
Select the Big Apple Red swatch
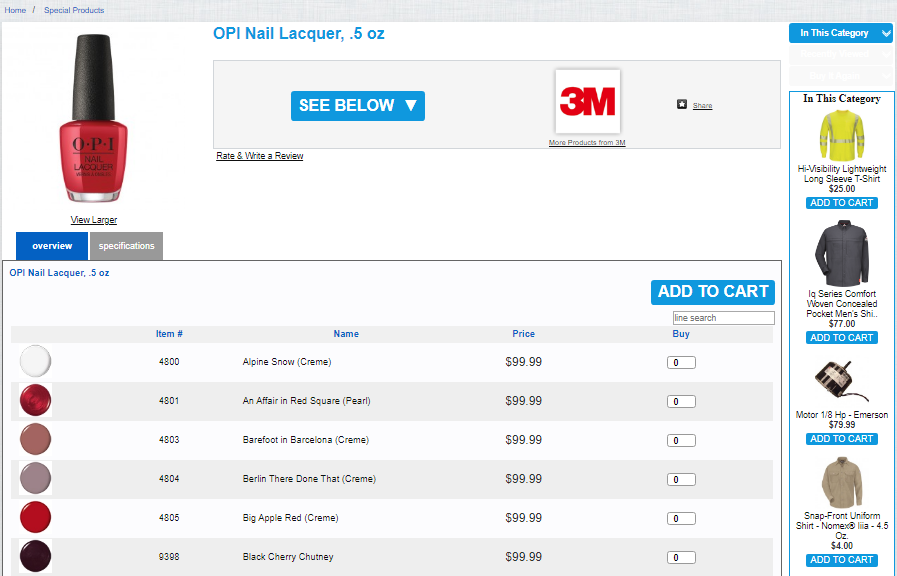[35, 517]
